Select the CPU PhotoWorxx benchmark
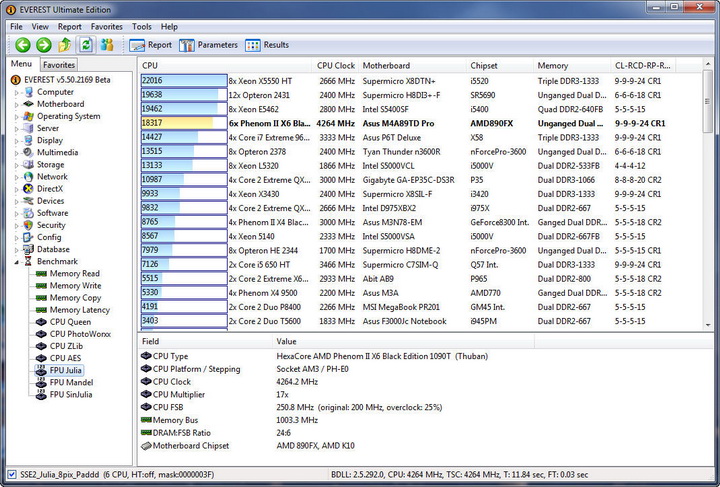The width and height of the screenshot is (720, 487). pos(80,334)
